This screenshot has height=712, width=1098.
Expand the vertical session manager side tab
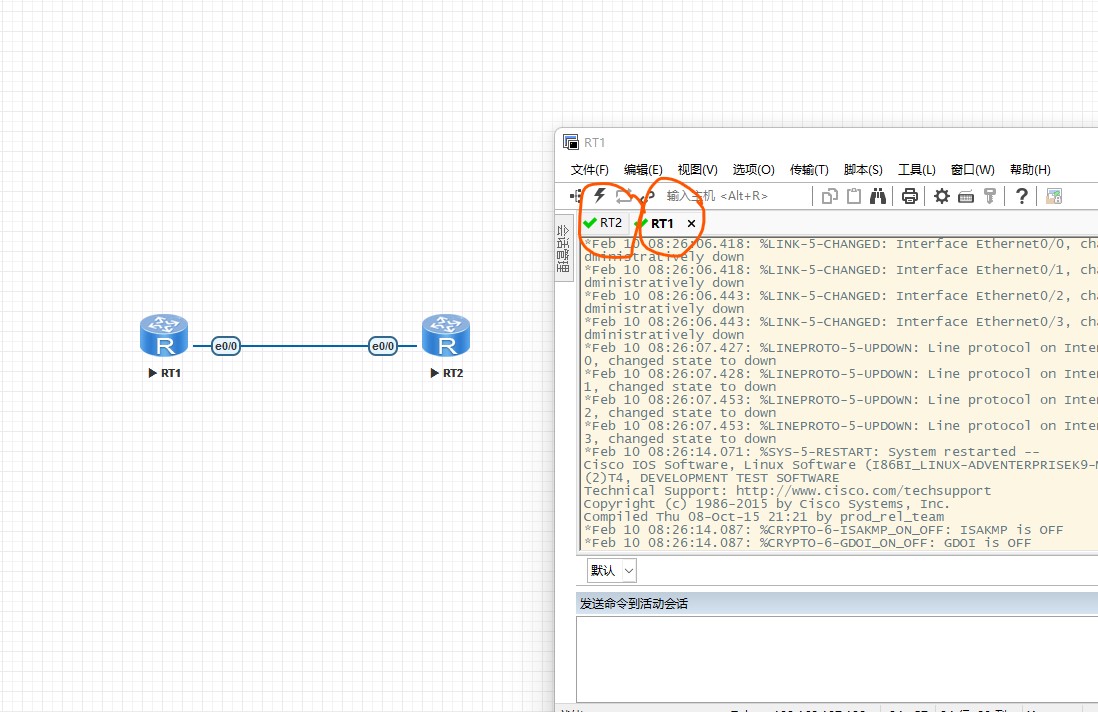pos(563,249)
